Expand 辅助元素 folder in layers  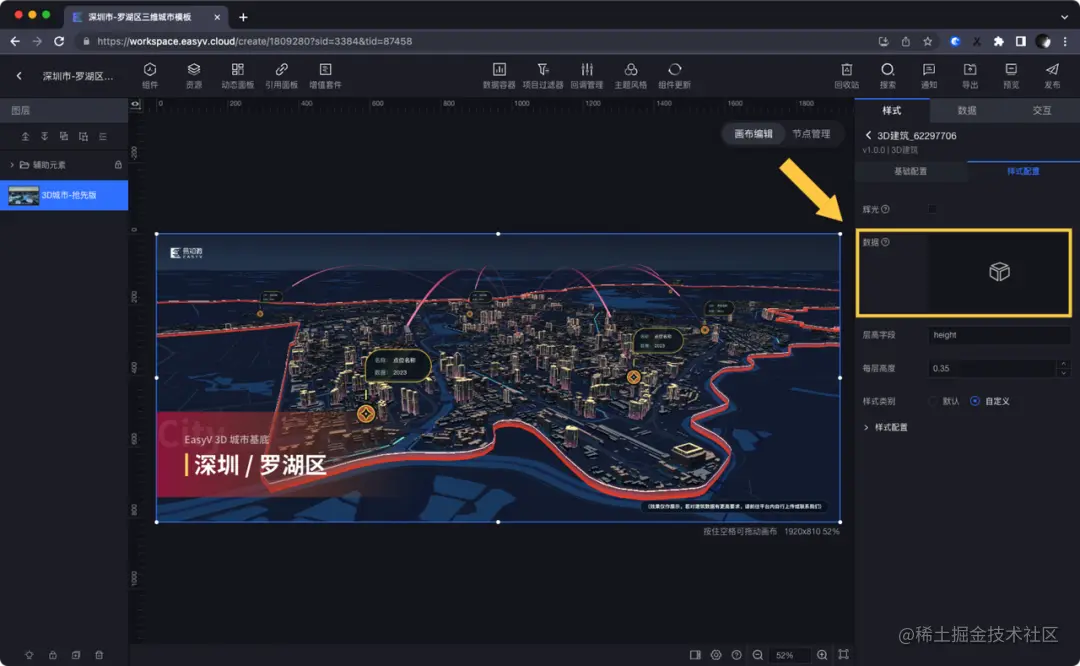[12, 165]
